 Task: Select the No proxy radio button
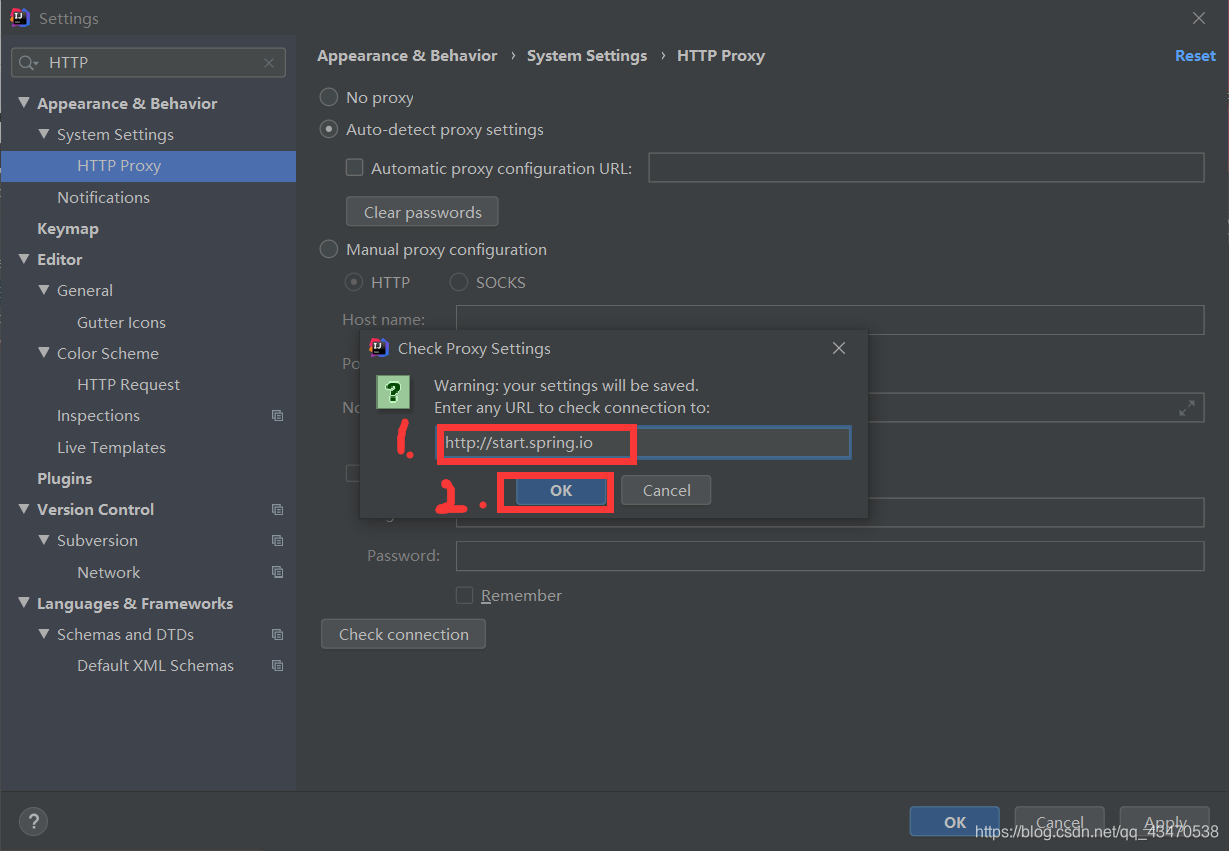tap(328, 97)
